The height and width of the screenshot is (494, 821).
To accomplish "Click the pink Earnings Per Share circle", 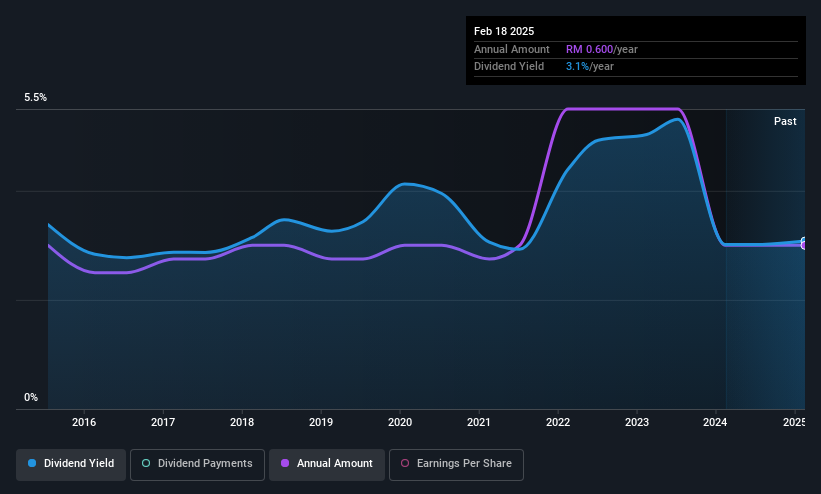I will pos(405,463).
